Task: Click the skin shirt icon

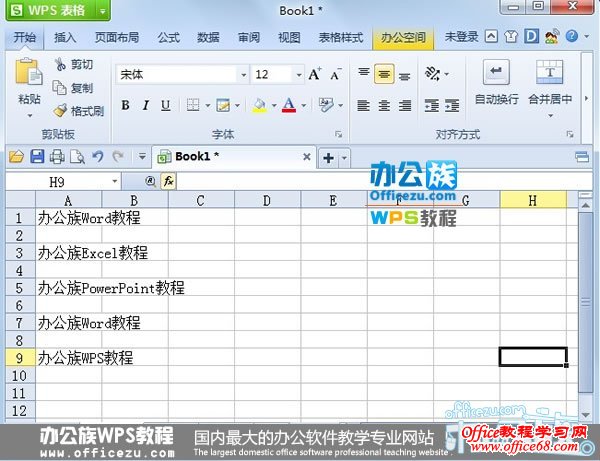Action: (x=511, y=37)
